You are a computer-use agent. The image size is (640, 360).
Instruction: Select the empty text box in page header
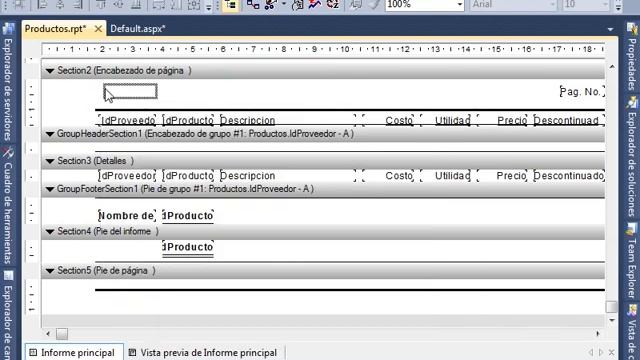(130, 91)
